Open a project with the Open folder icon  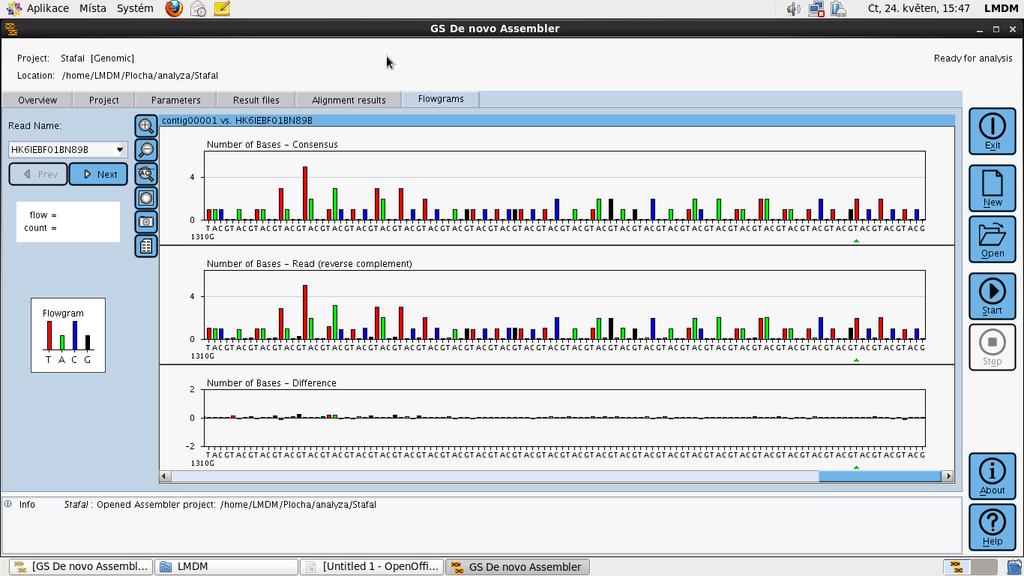point(992,239)
